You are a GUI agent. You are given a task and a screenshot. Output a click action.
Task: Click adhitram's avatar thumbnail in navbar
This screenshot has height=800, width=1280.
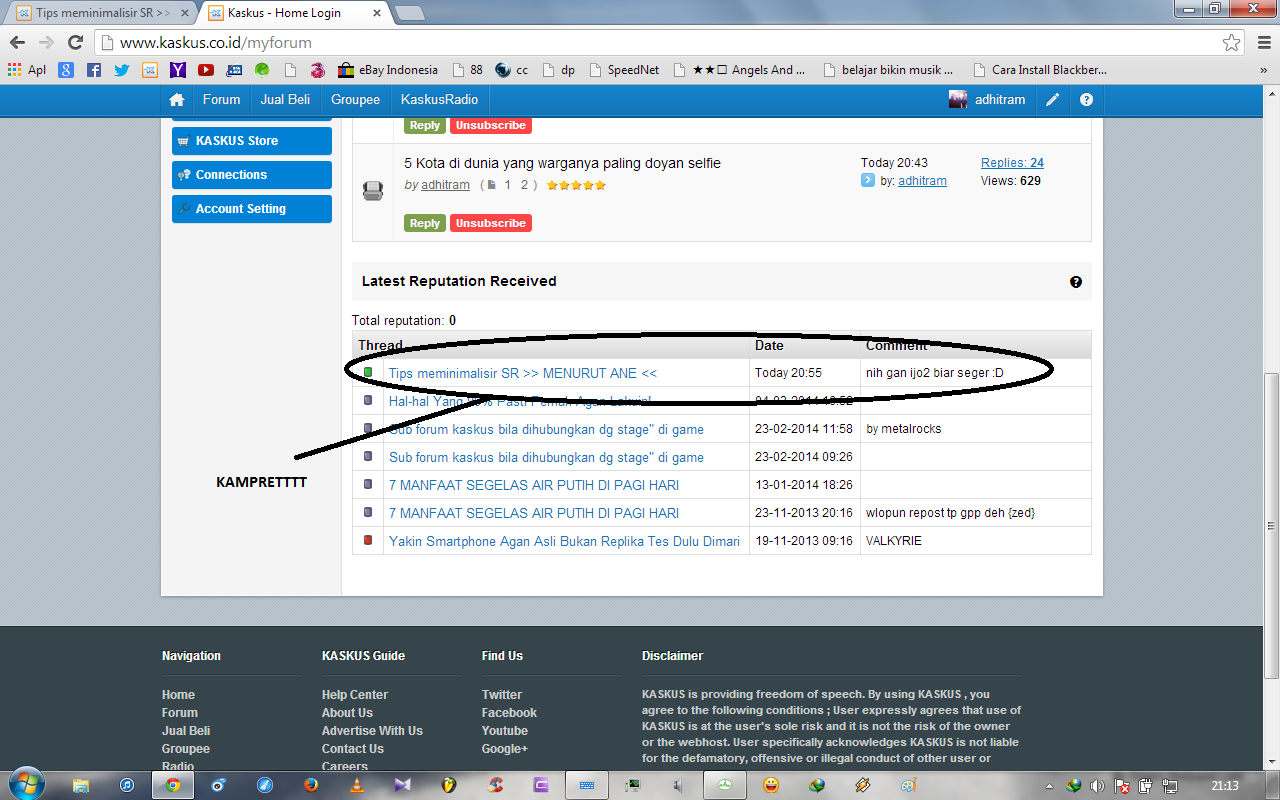pos(958,99)
